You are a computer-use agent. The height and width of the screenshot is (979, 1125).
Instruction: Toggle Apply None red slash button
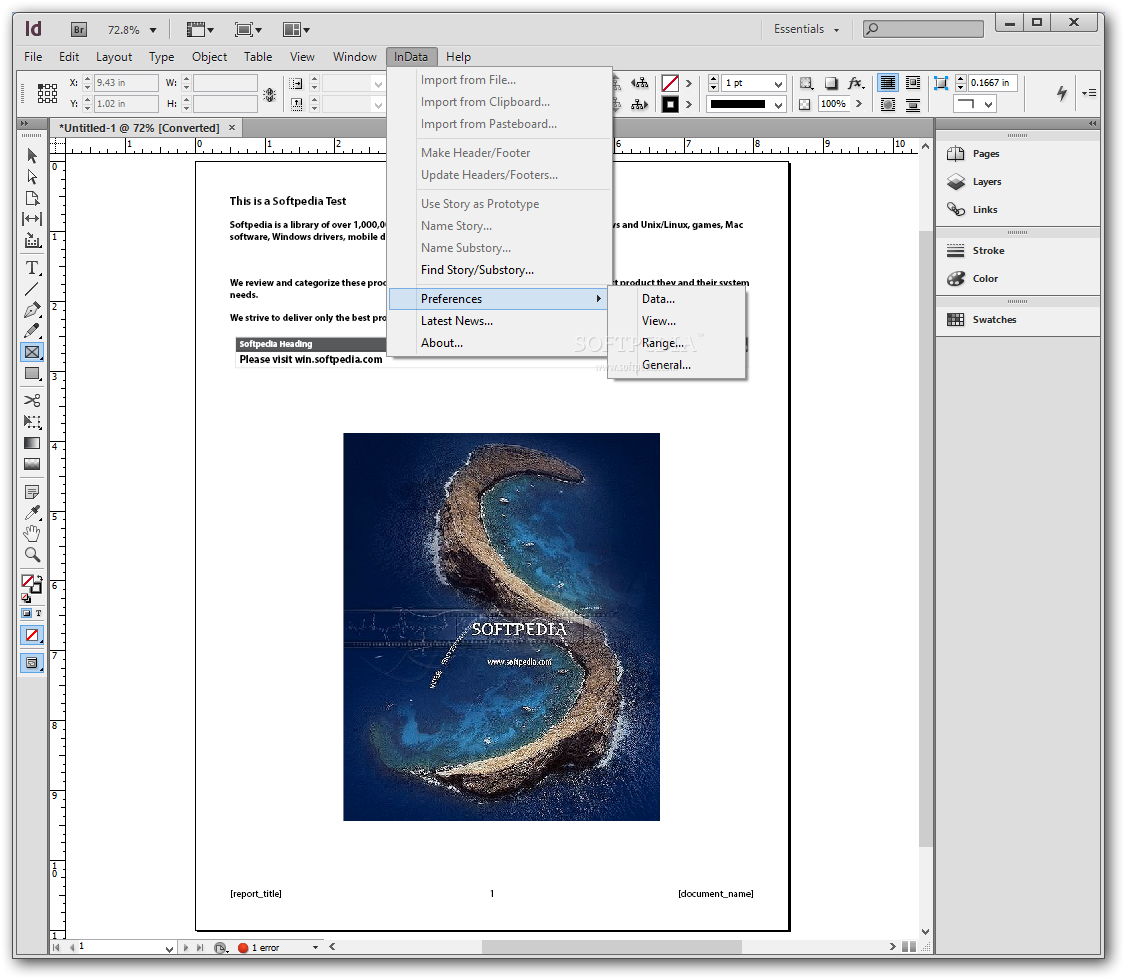pyautogui.click(x=32, y=635)
